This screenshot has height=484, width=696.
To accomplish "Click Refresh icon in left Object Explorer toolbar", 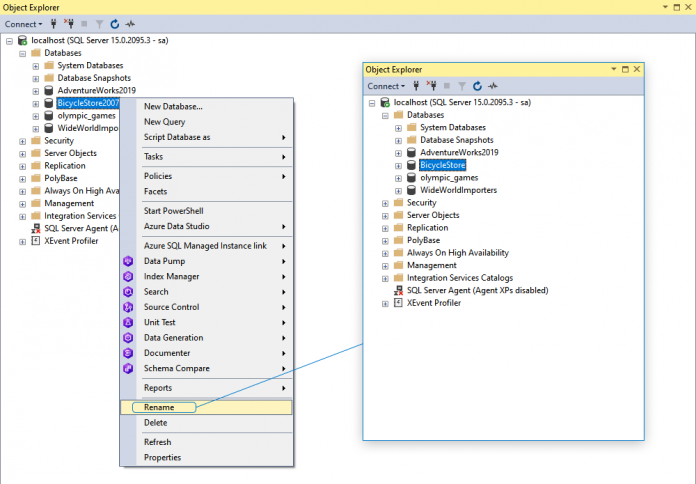I will coord(115,24).
